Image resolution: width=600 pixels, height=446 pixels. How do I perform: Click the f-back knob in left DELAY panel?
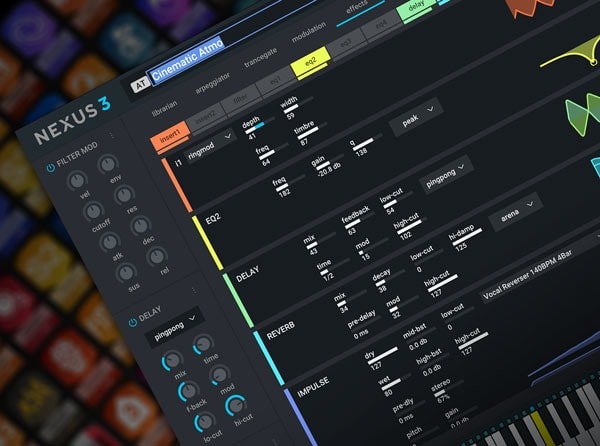click(x=188, y=391)
